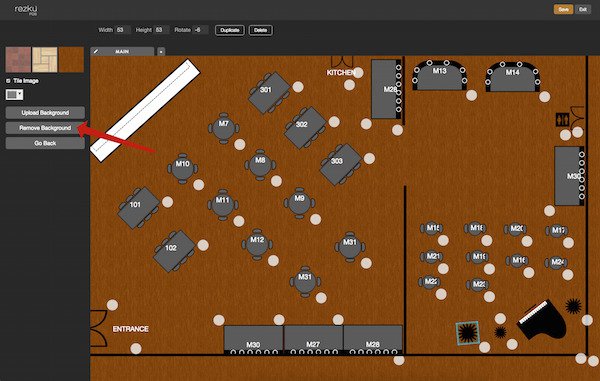Click the pencil edit icon on MAIN tab
Screen dimensions: 600x381
coord(96,51)
